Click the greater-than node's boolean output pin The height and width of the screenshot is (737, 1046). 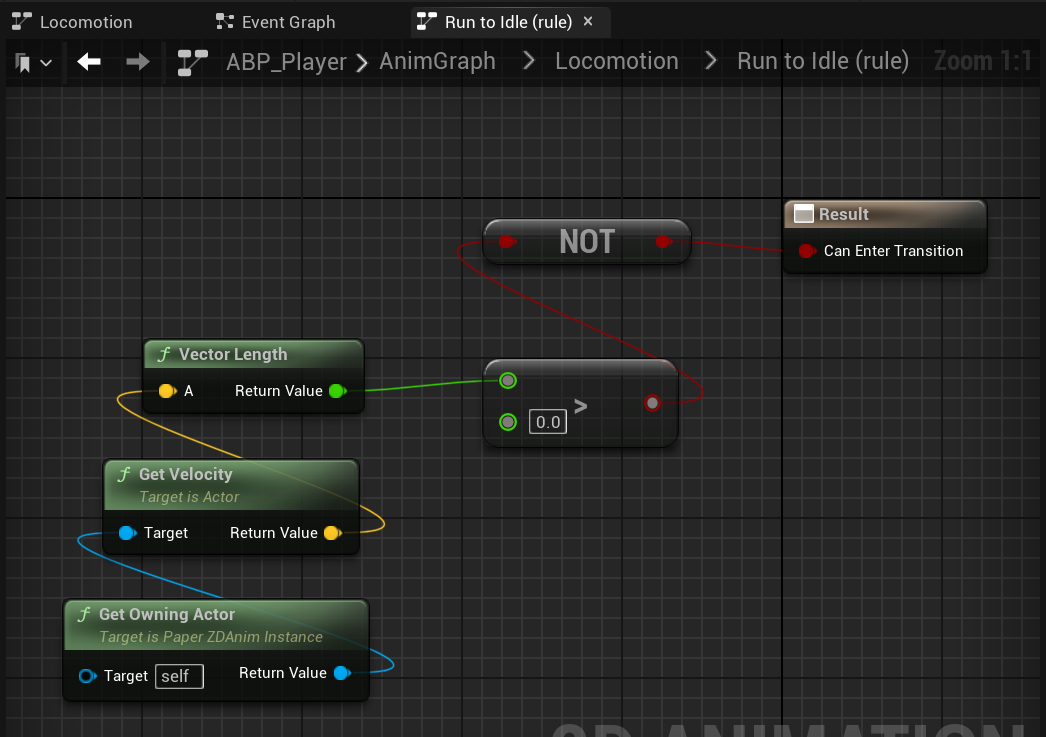(x=652, y=403)
